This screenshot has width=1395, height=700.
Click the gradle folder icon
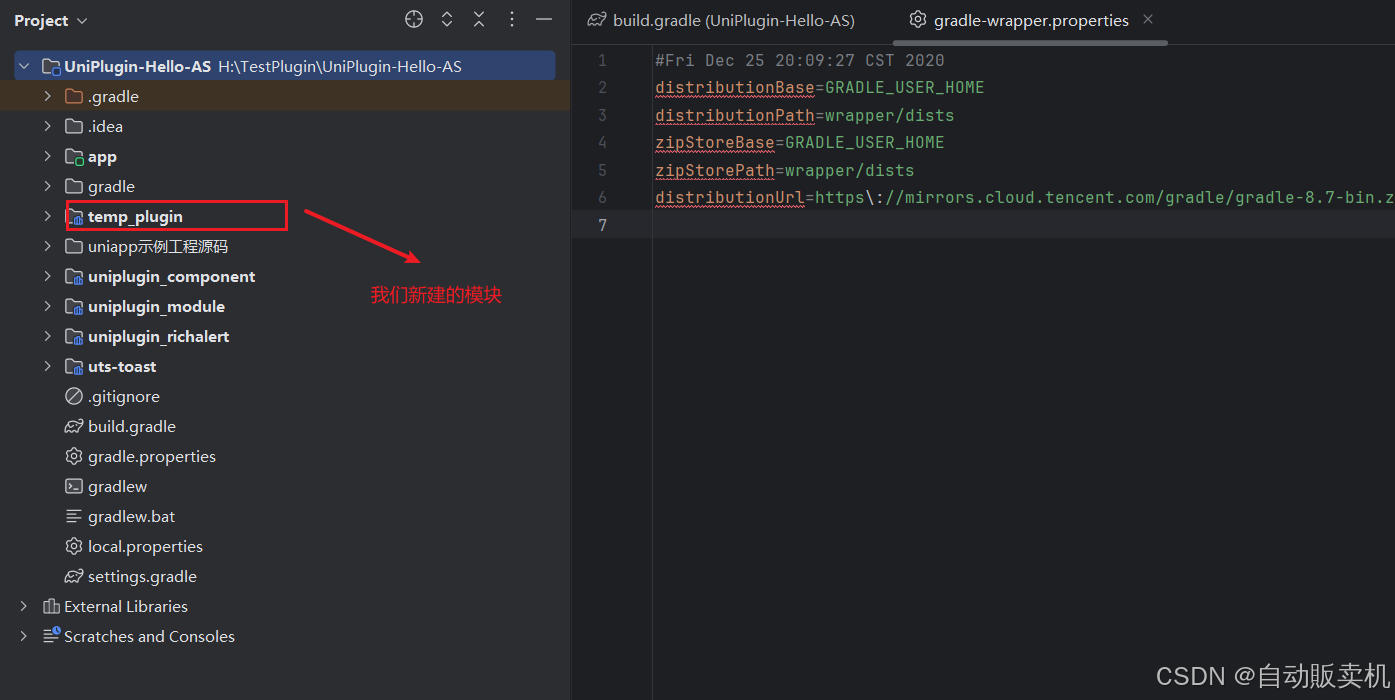point(74,187)
